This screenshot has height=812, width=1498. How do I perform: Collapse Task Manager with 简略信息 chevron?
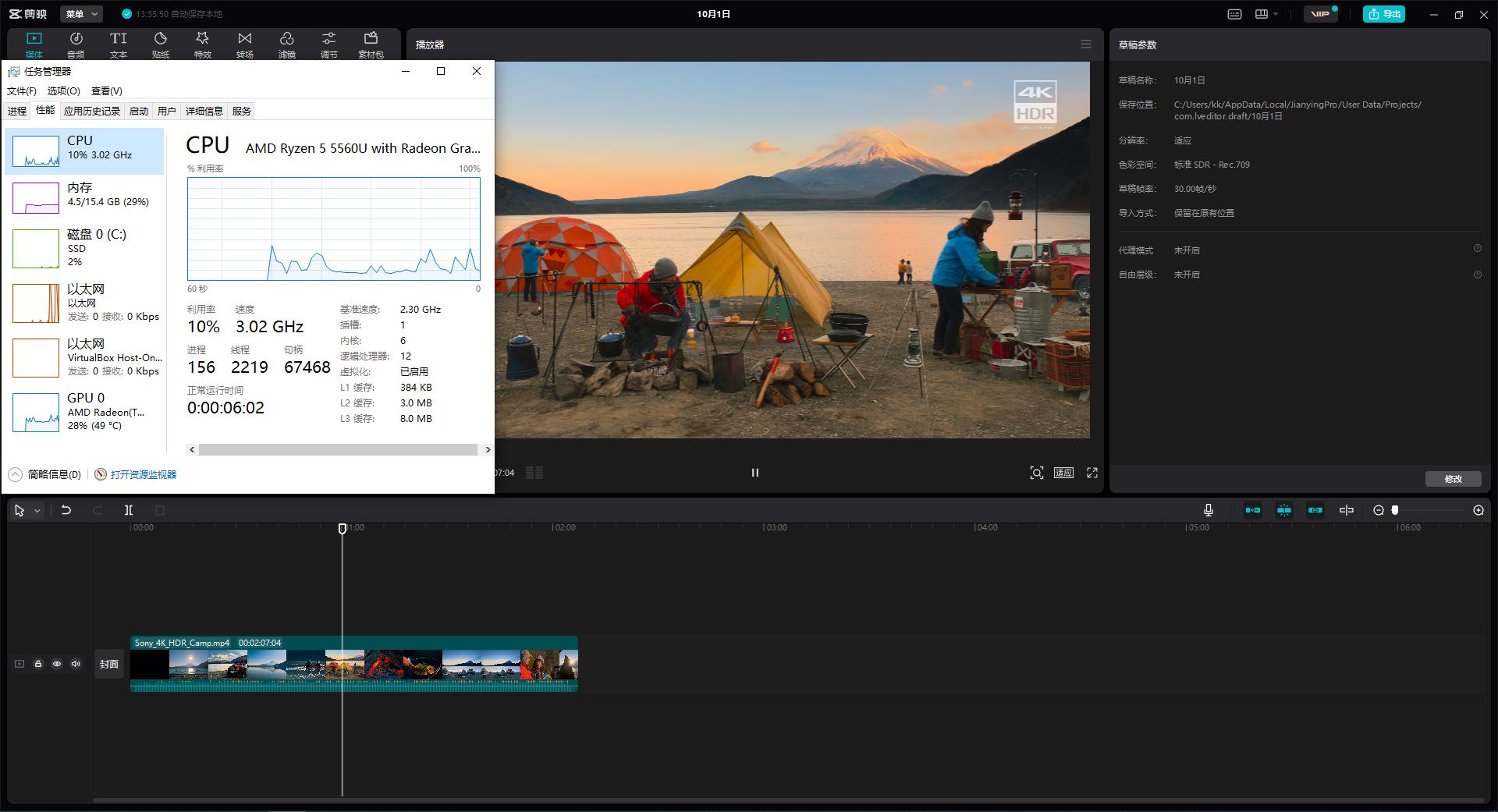[16, 474]
